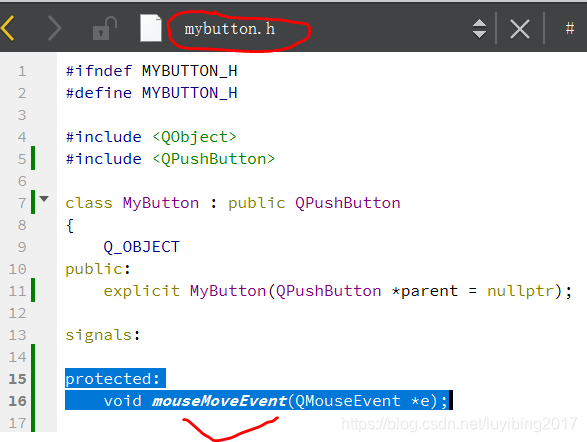Click the QMouseEvent parameter type

[x=348, y=401]
